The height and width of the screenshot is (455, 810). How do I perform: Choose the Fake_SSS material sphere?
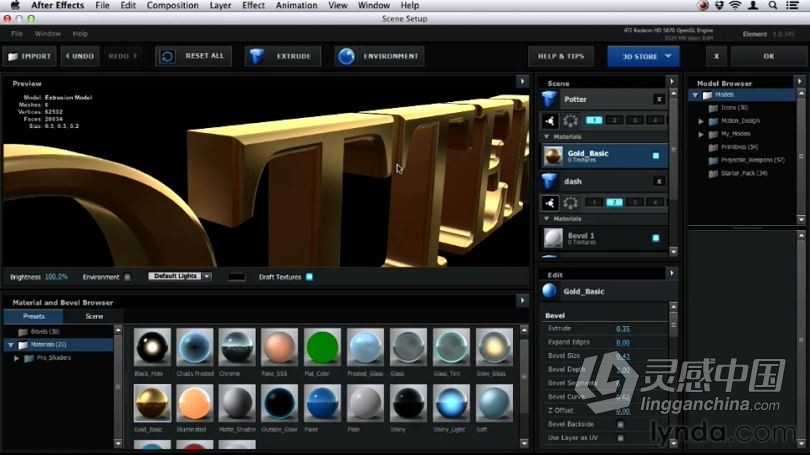coord(279,347)
